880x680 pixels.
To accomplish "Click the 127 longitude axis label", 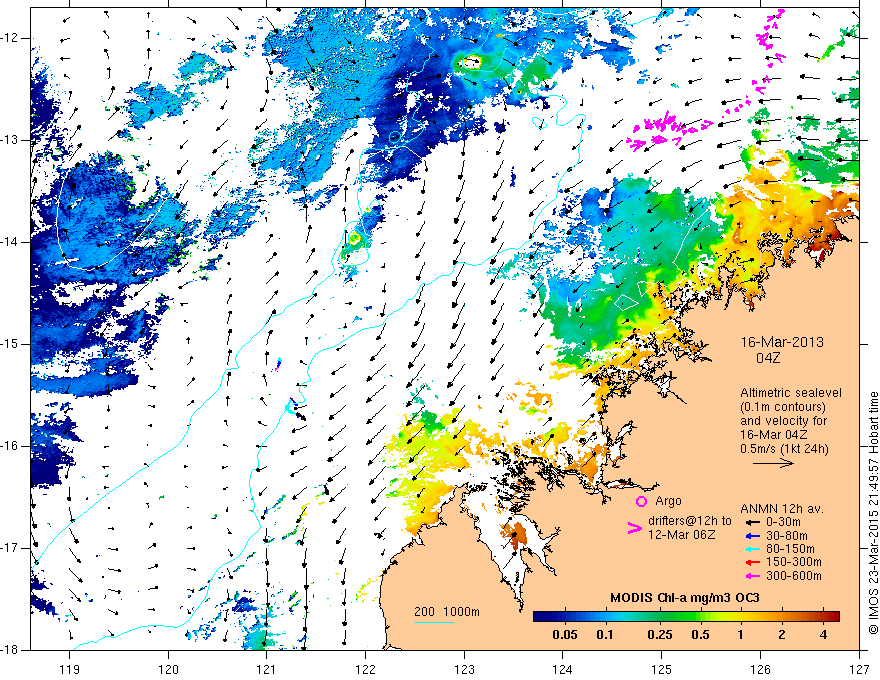I will point(859,669).
